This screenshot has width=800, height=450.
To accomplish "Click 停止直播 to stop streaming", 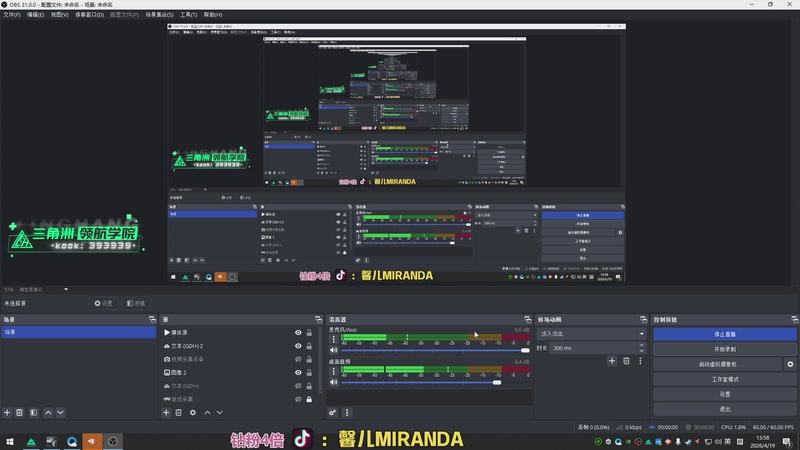I will click(x=725, y=334).
